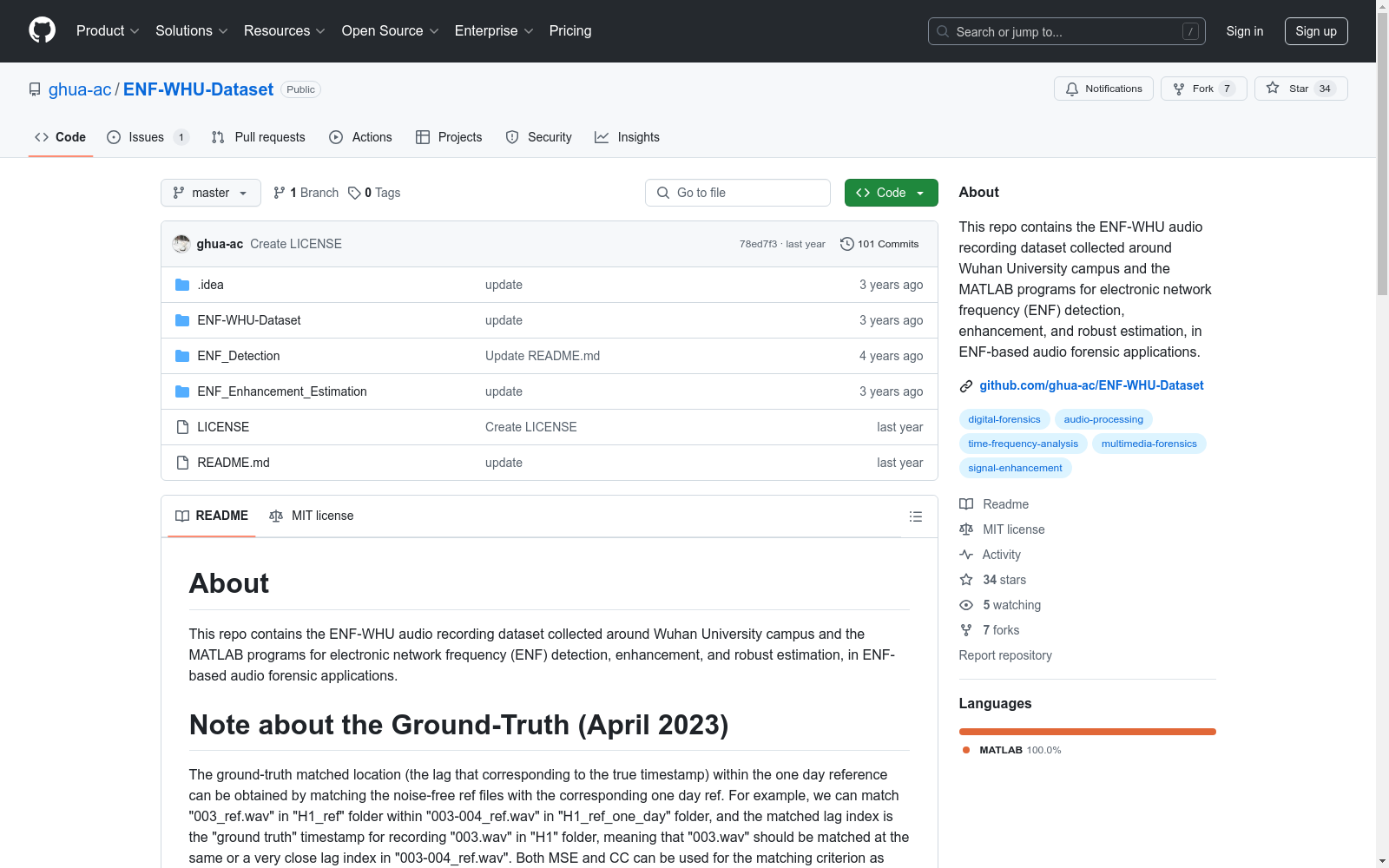This screenshot has width=1389, height=868.
Task: Select the README tab
Action: 212,516
